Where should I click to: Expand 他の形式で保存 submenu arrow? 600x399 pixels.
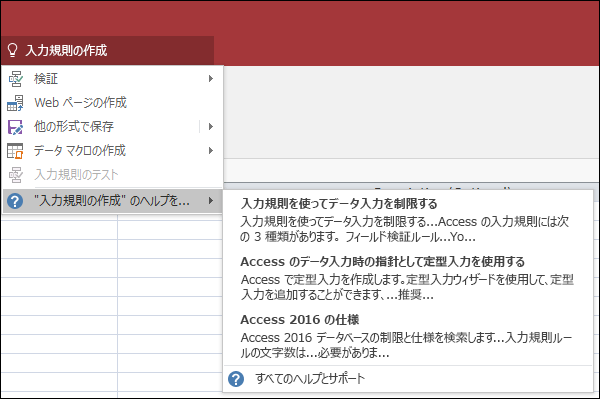tap(210, 127)
